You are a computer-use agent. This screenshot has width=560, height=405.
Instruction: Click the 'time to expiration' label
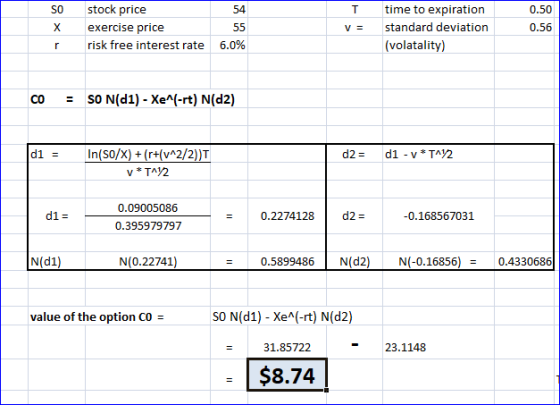pos(435,10)
